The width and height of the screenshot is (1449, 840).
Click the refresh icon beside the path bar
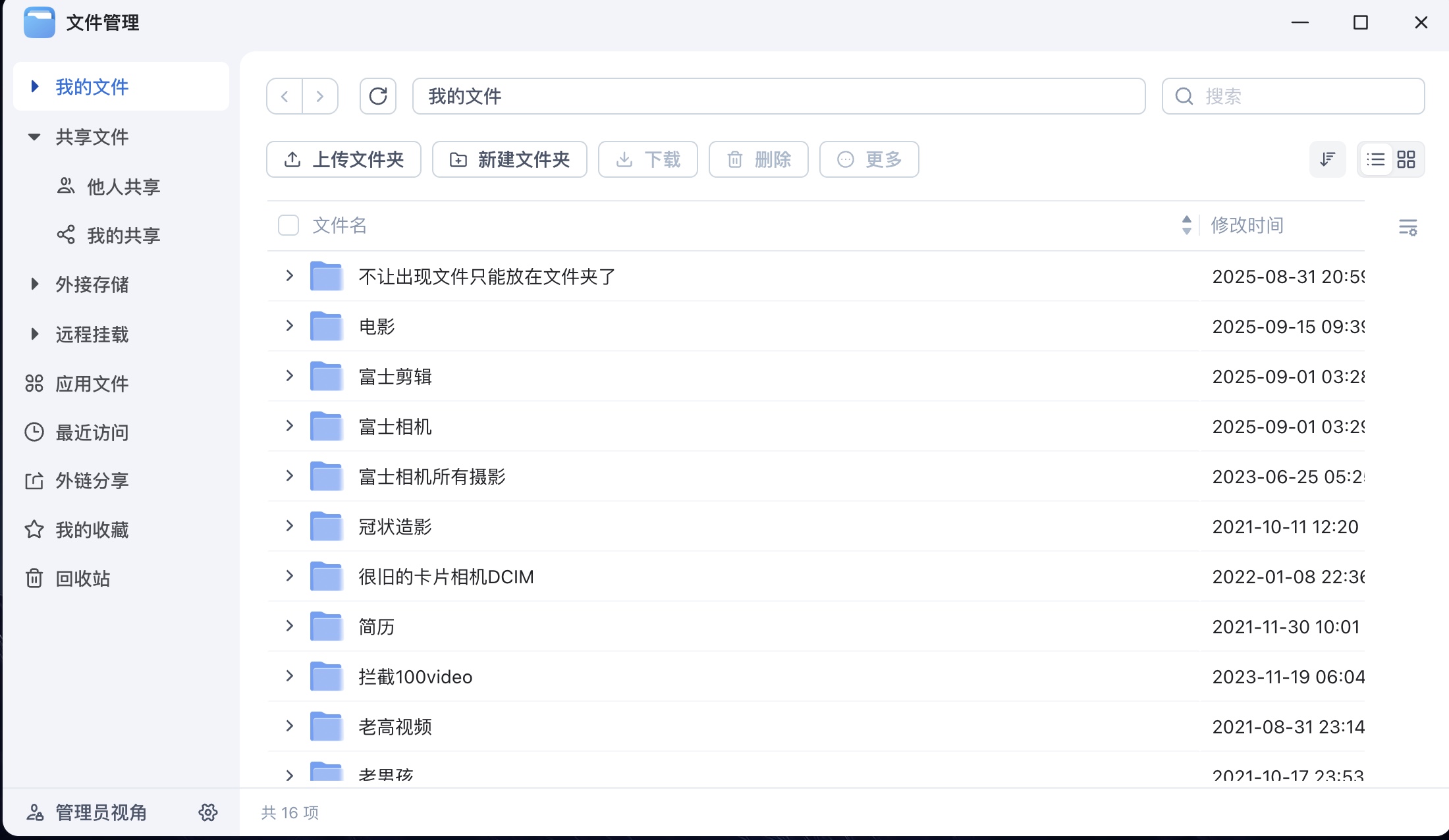377,96
